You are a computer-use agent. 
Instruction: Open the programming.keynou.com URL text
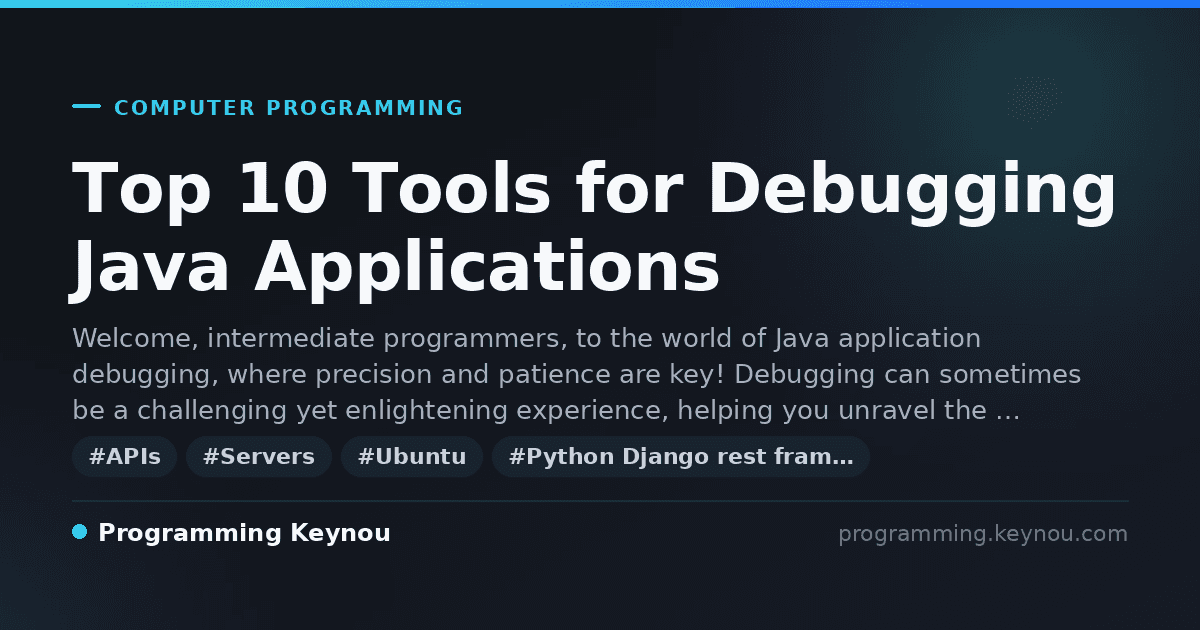[983, 534]
